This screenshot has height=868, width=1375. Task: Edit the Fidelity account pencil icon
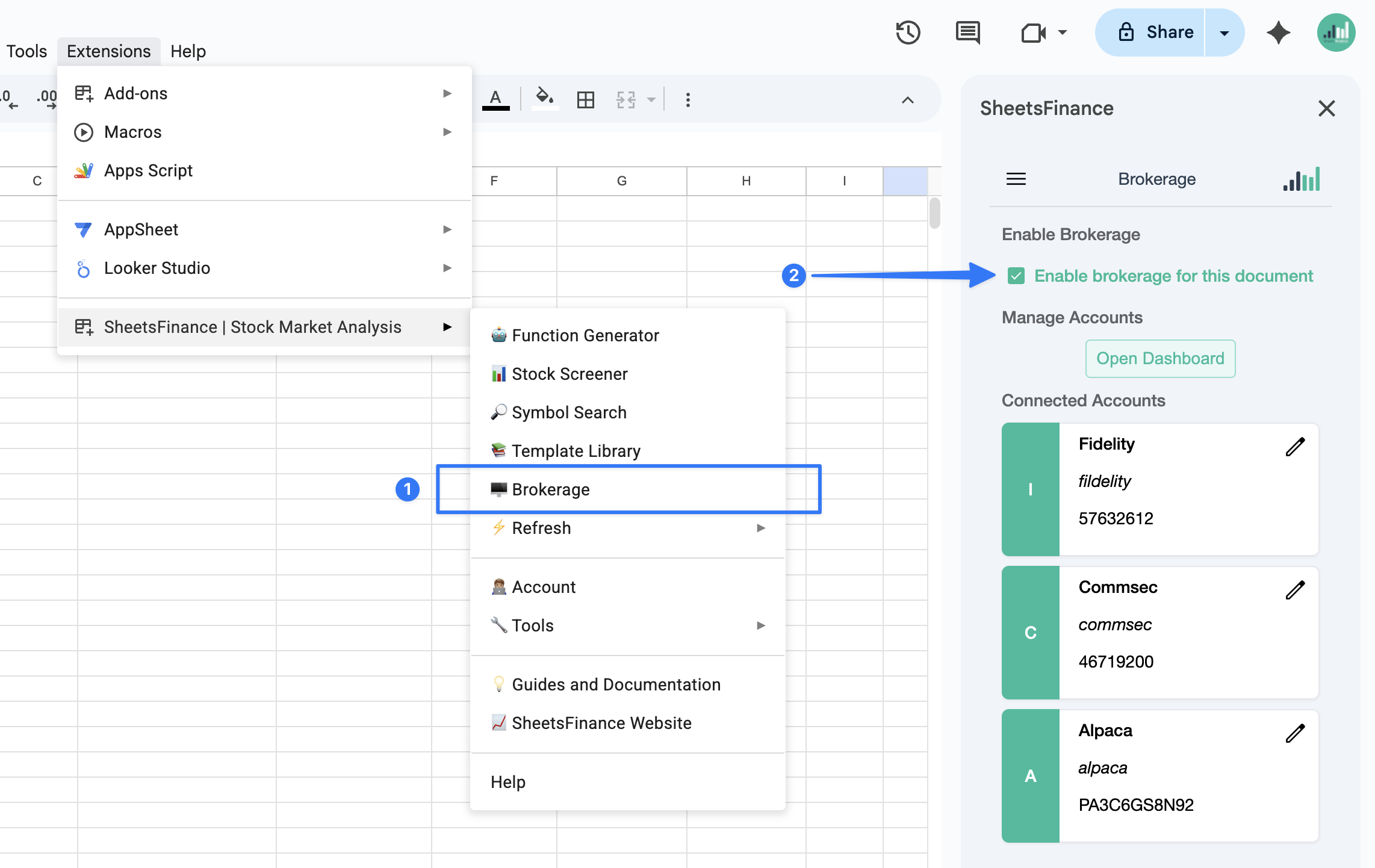1295,447
